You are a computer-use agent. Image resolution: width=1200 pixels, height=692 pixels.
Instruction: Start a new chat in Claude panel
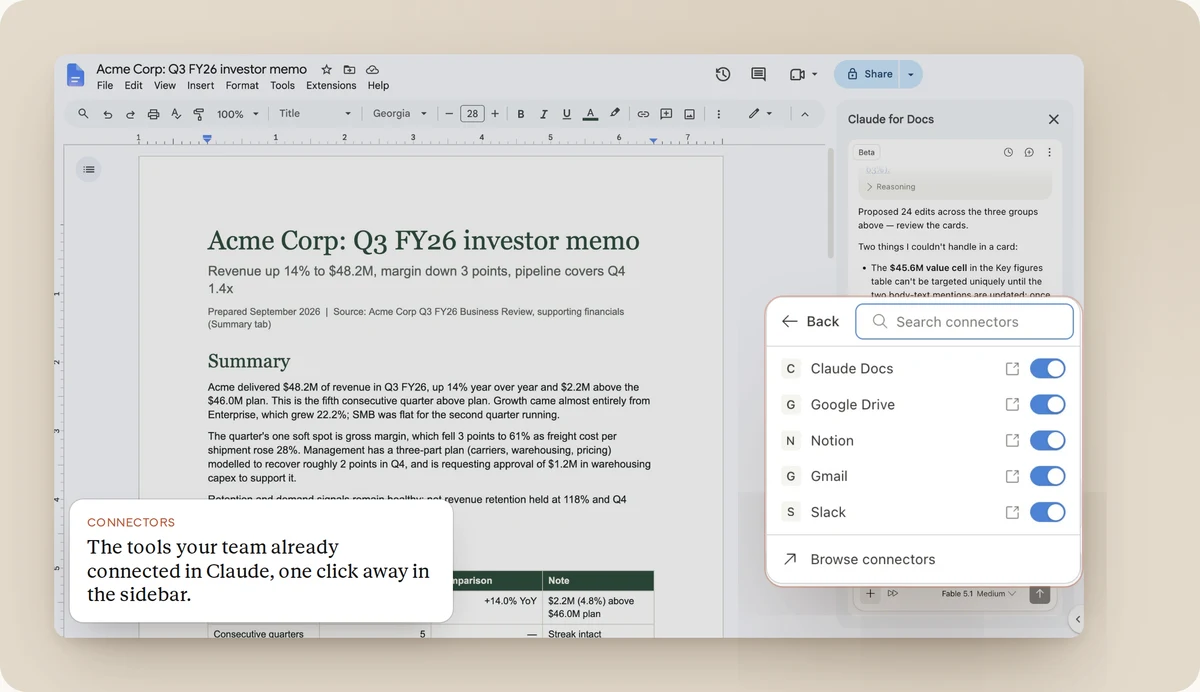(x=1029, y=153)
